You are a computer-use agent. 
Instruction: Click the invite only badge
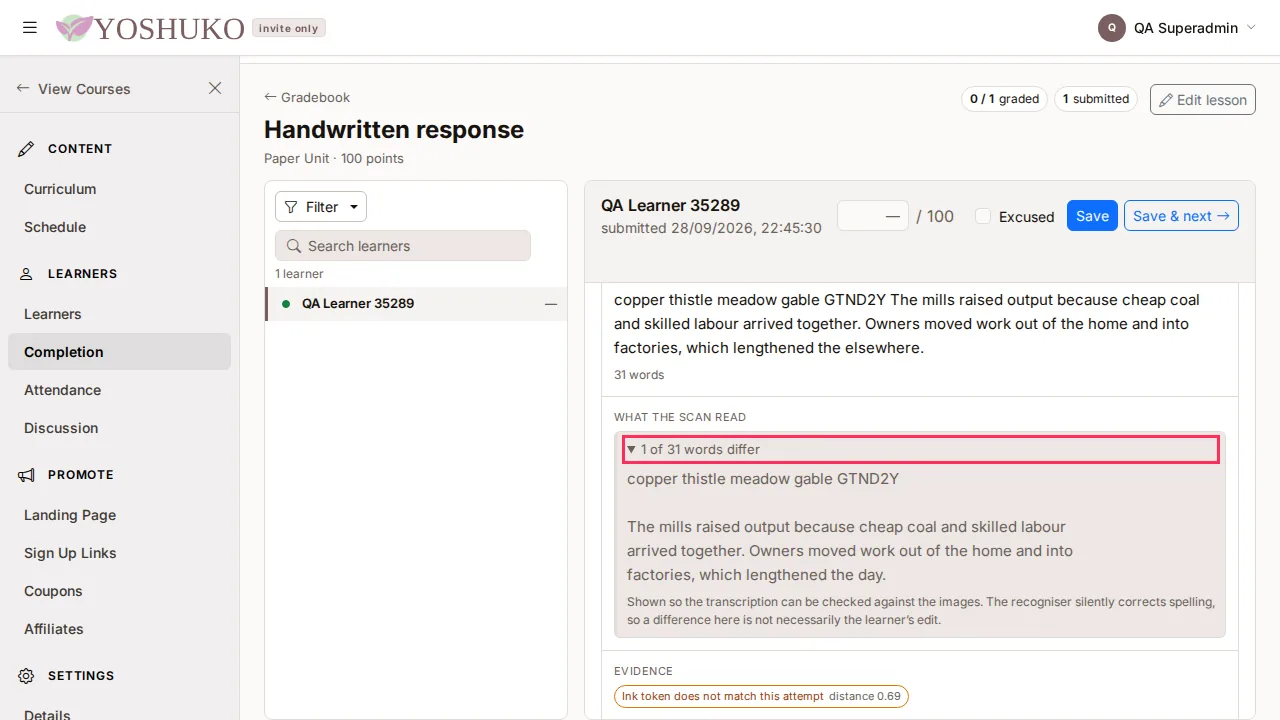tap(289, 28)
